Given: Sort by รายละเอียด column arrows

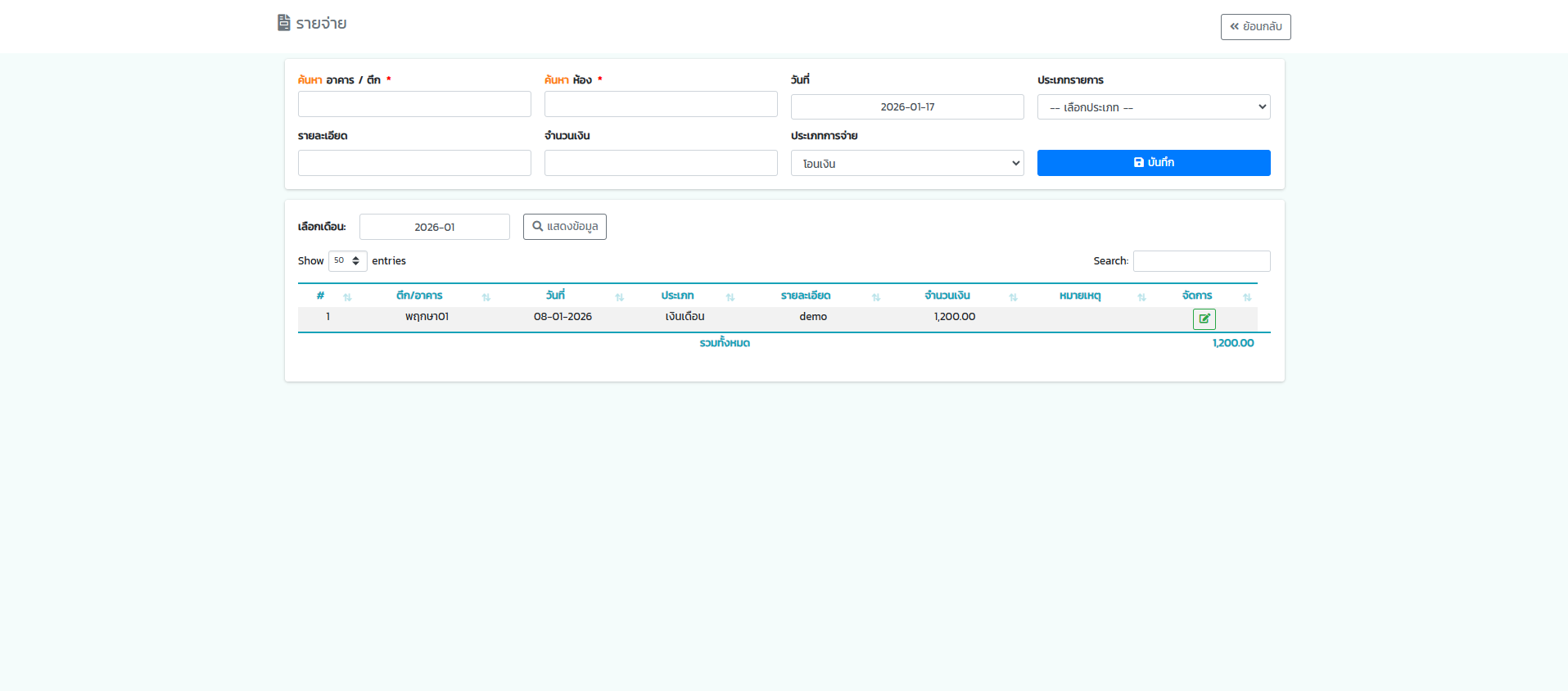Looking at the screenshot, I should [x=876, y=297].
